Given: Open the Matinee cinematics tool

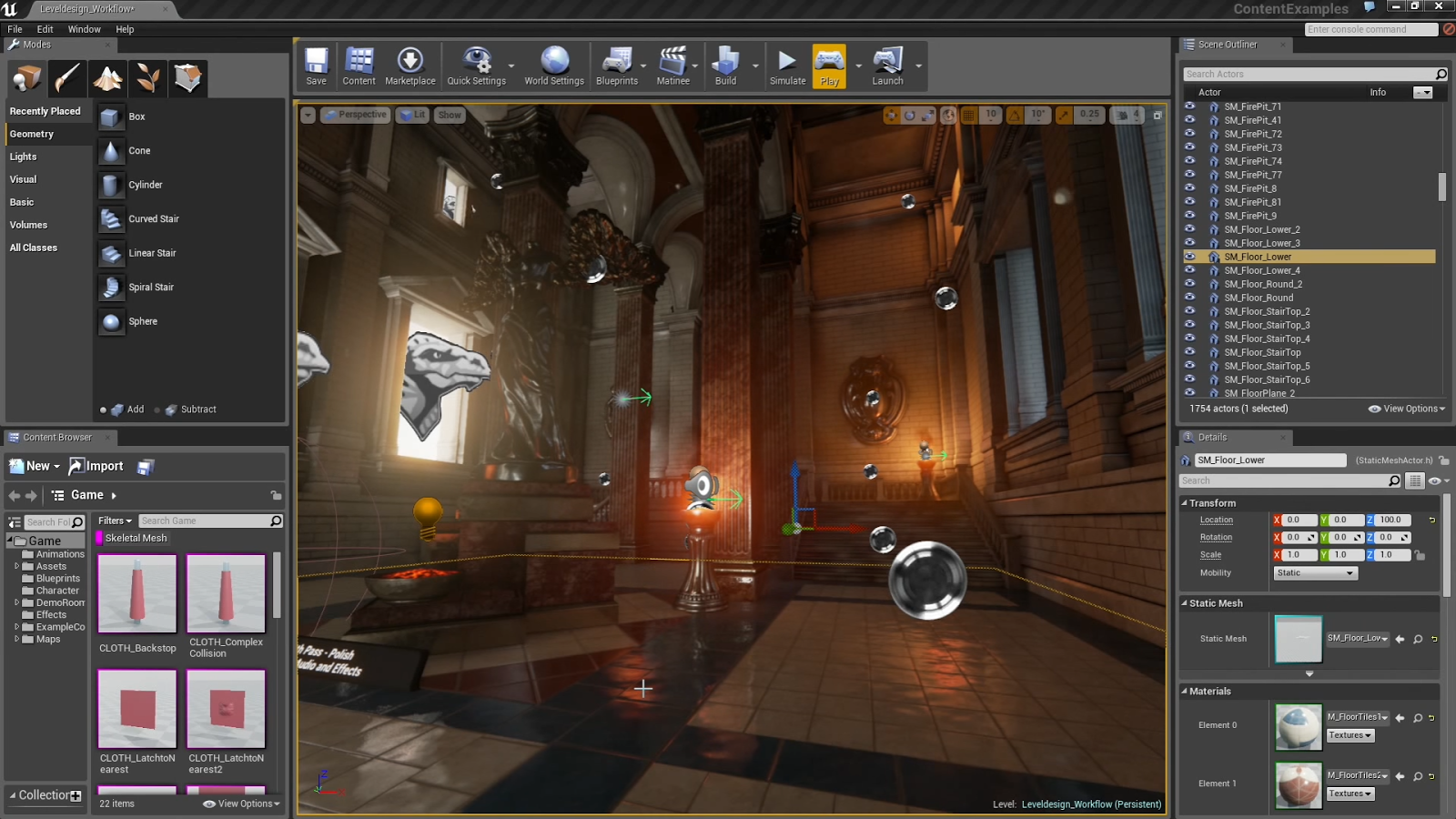Looking at the screenshot, I should [672, 66].
